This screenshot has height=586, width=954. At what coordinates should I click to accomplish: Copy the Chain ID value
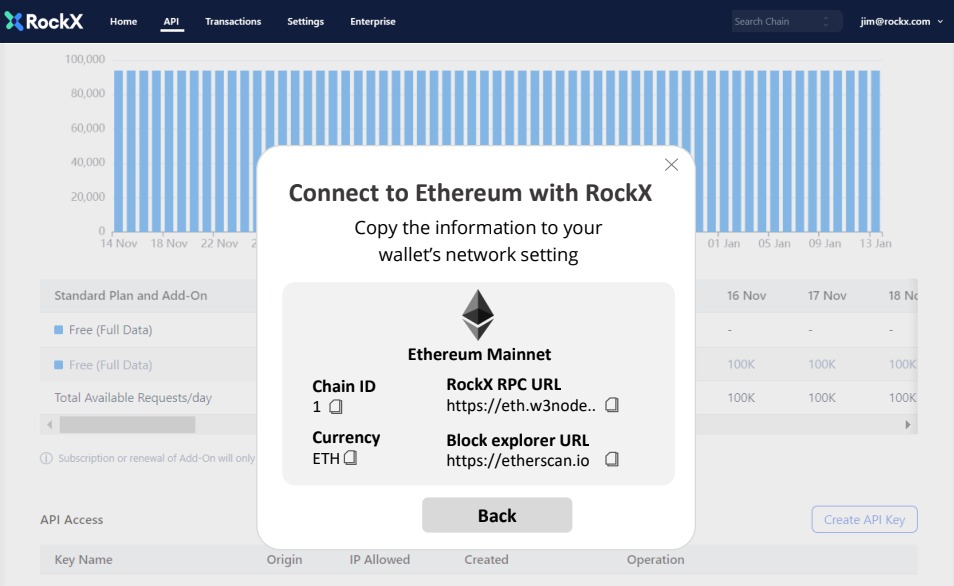click(336, 406)
